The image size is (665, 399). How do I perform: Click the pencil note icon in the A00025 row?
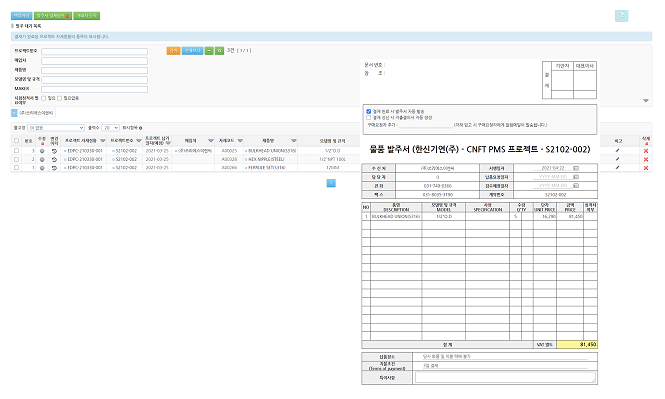coord(618,151)
